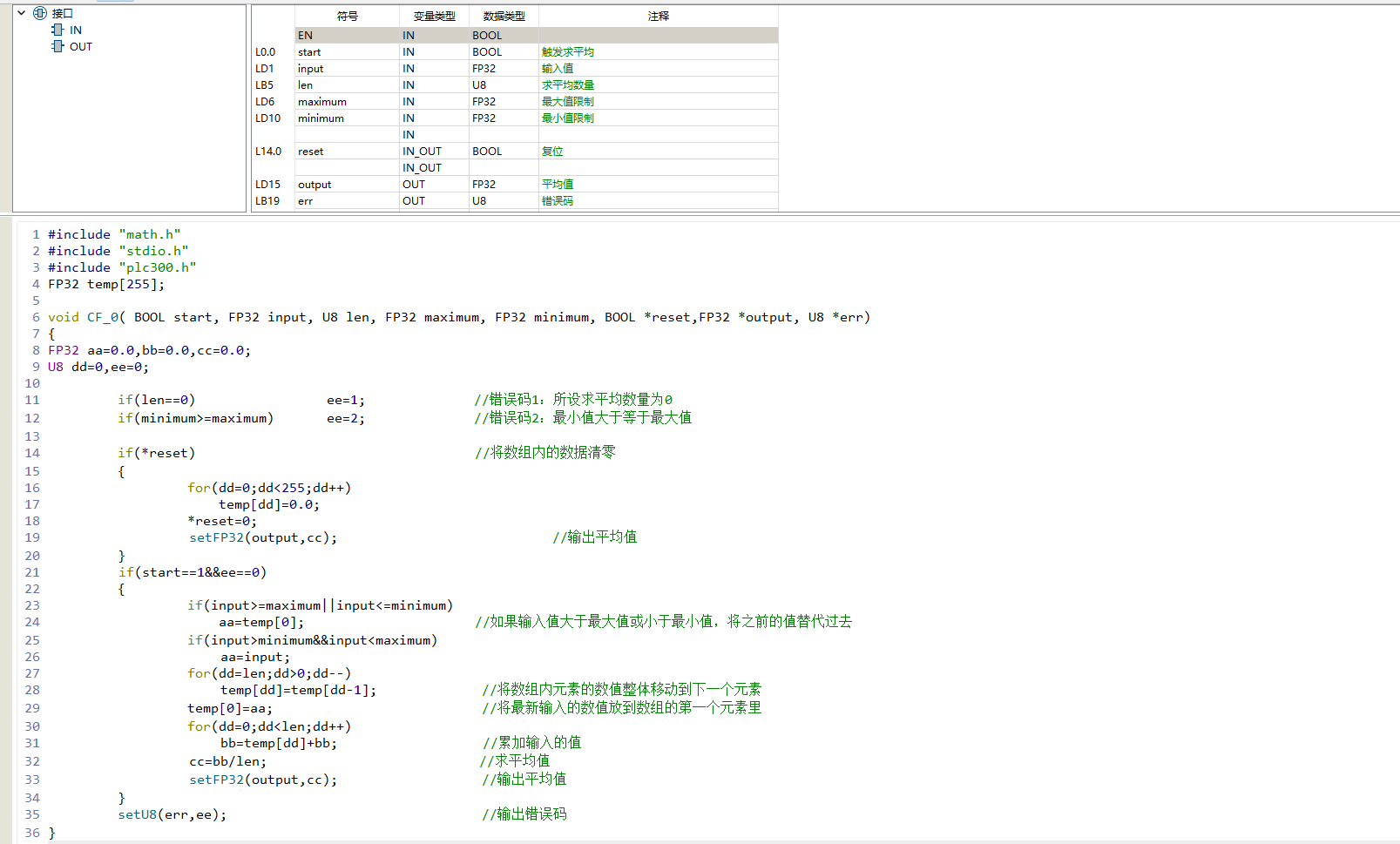The image size is (1400, 844).
Task: Select the start symbol cell
Action: click(x=348, y=51)
